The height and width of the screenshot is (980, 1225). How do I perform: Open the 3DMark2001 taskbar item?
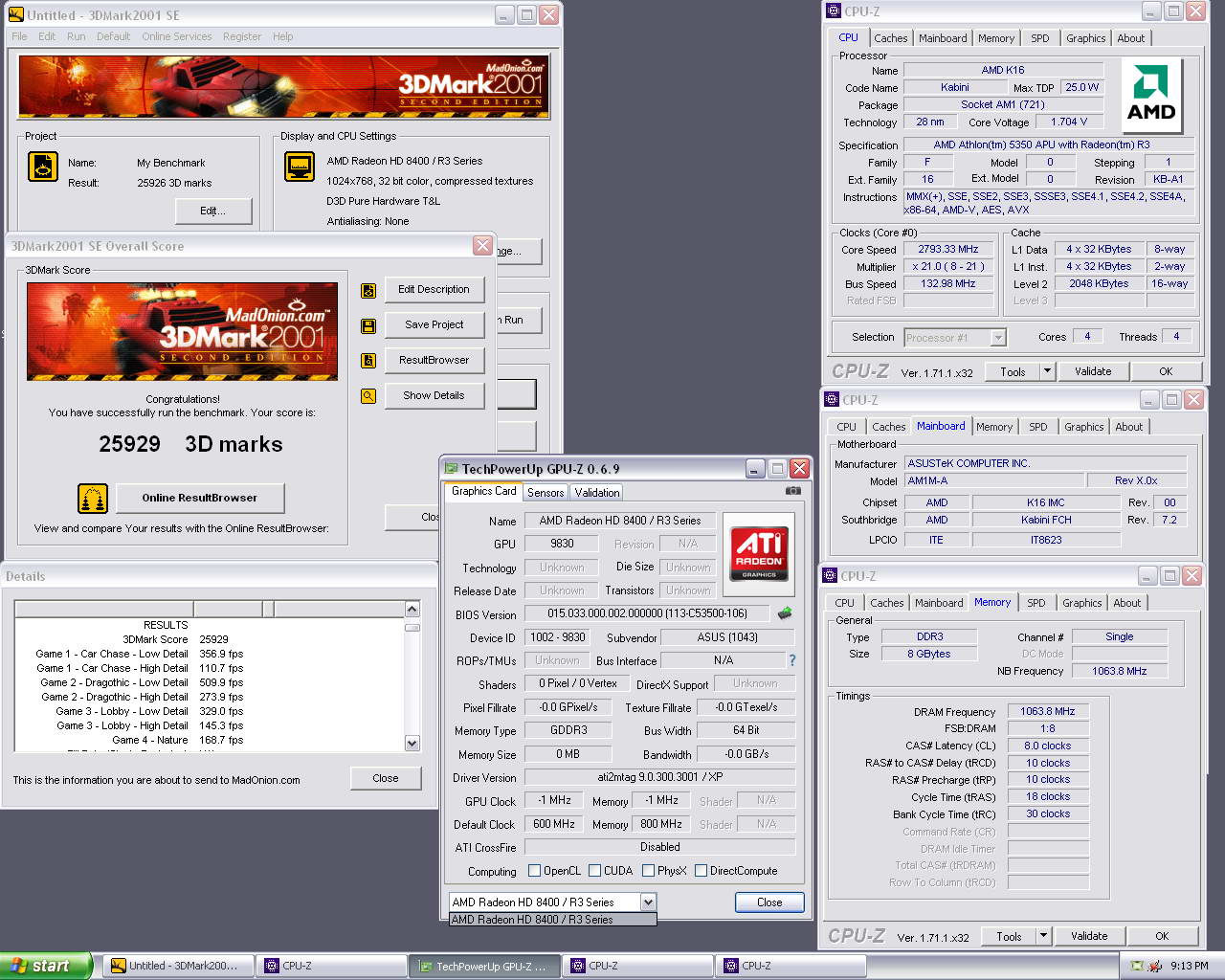(x=178, y=966)
